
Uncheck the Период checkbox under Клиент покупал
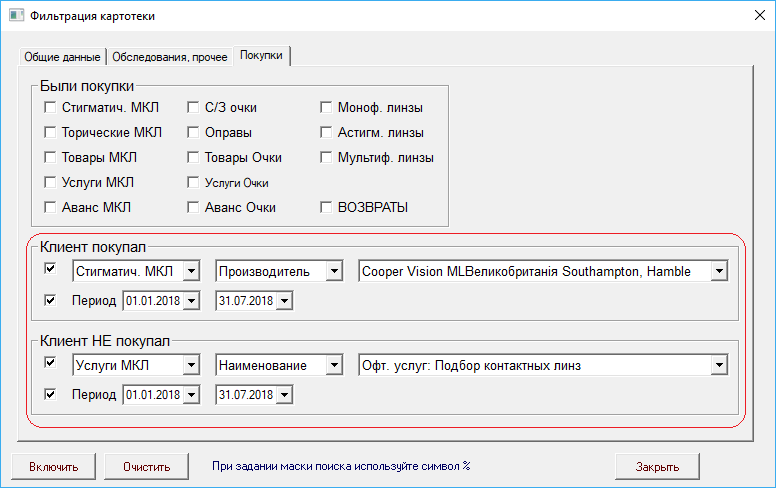pyautogui.click(x=50, y=300)
